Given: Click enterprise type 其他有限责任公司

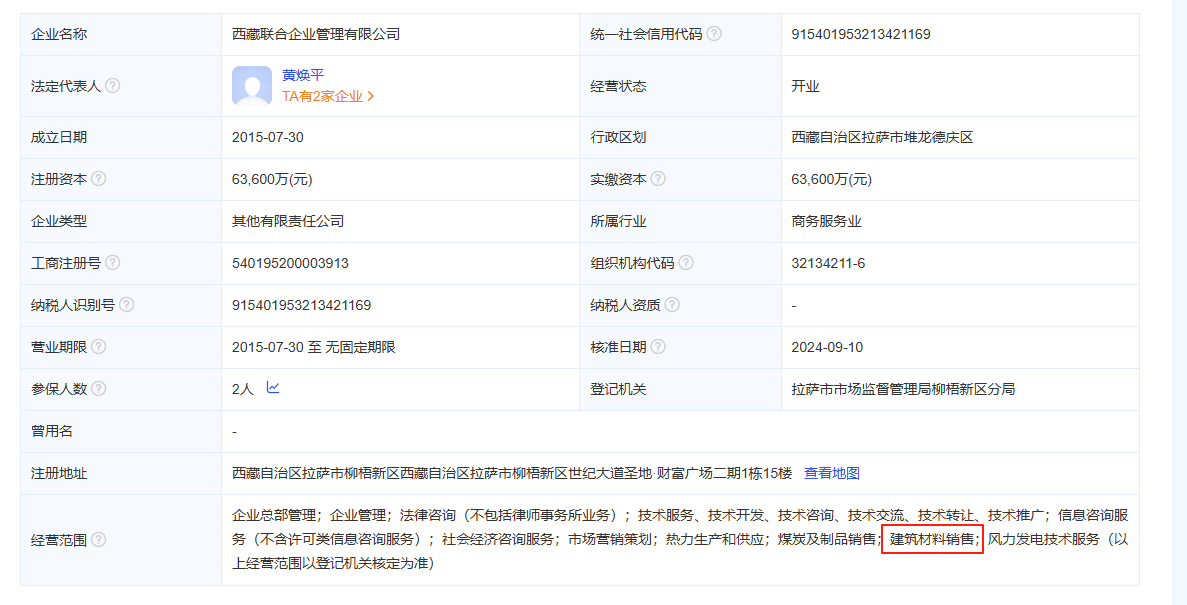Looking at the screenshot, I should pyautogui.click(x=288, y=221).
